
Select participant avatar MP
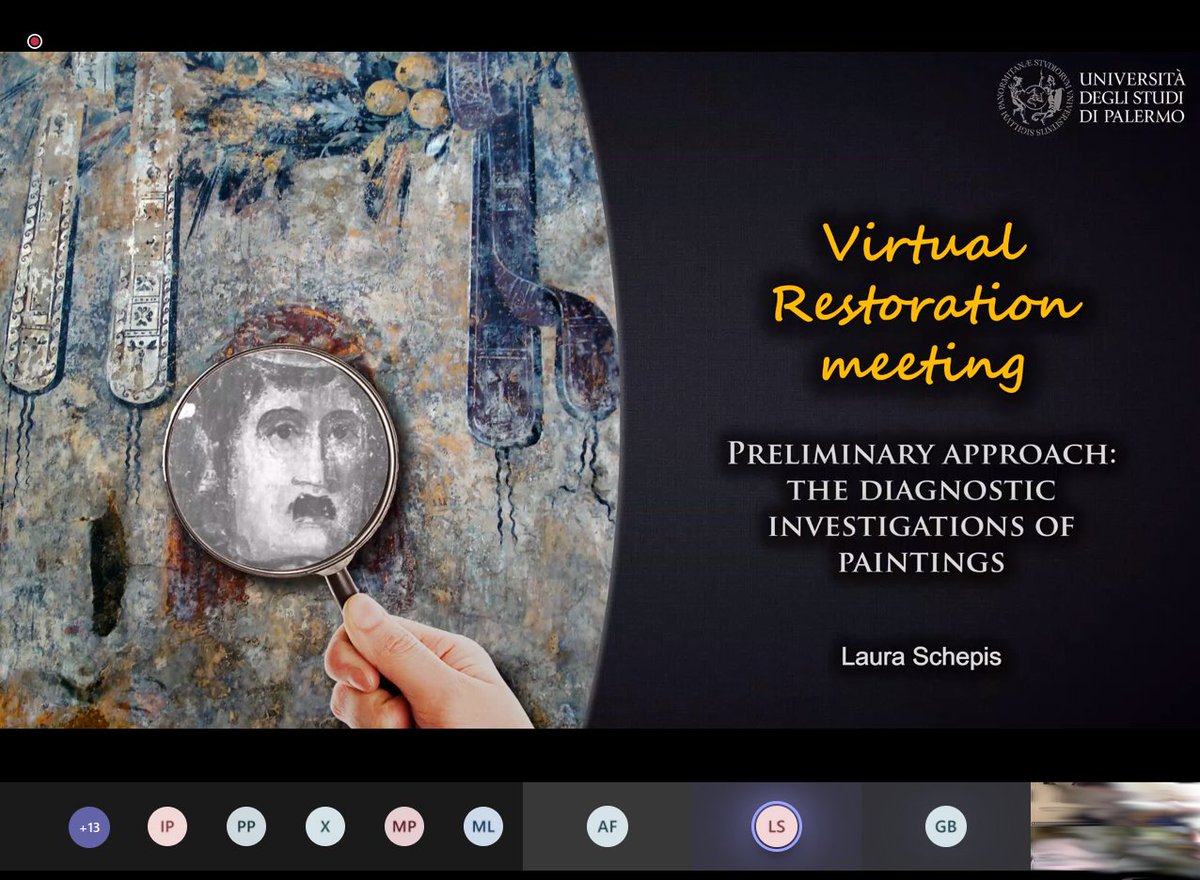[404, 827]
